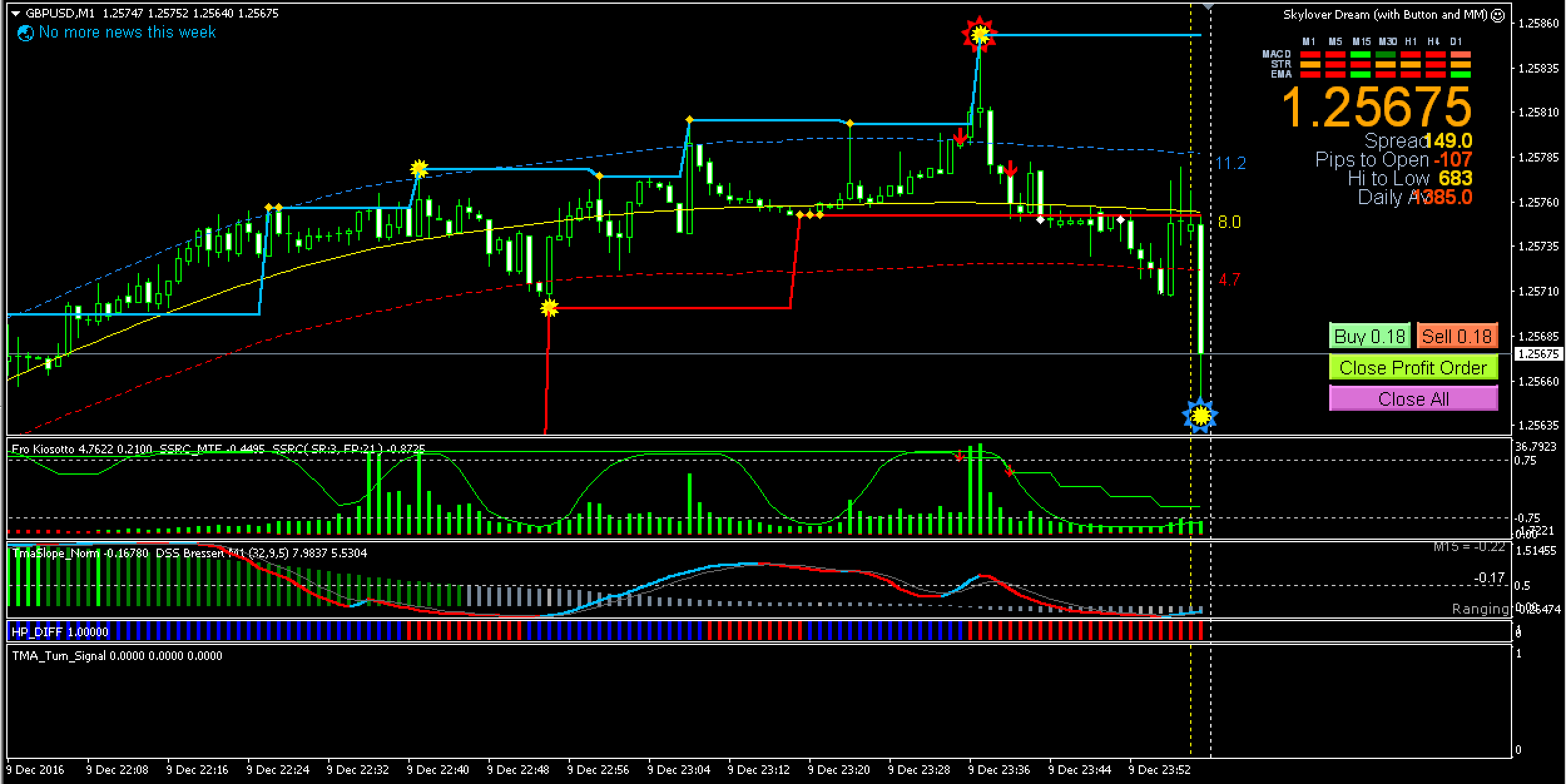
Task: Click the M30 timeframe column header
Action: pyautogui.click(x=1387, y=41)
